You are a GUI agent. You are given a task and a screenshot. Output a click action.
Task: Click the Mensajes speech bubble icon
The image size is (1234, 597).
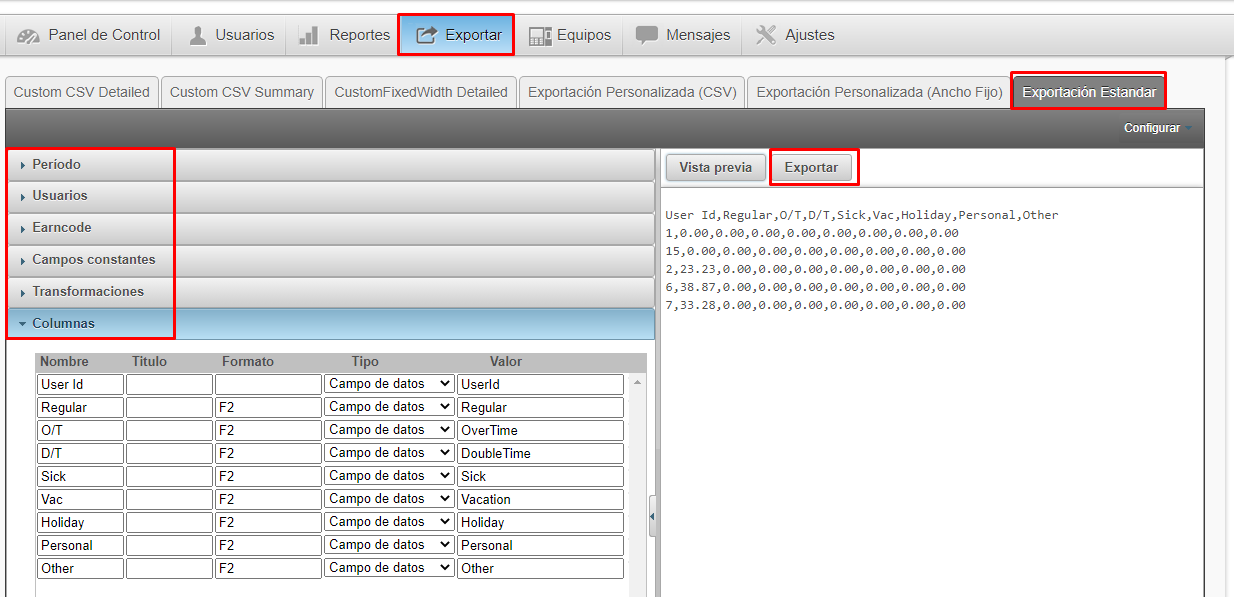point(647,35)
